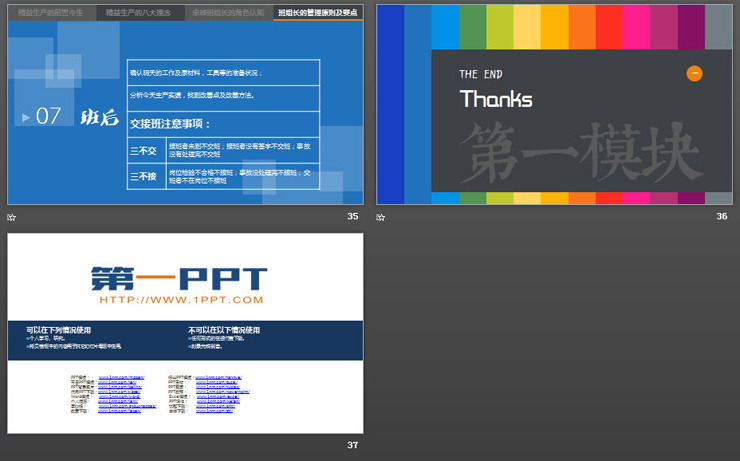Click the 不可以在以下情况使用 heading

pyautogui.click(x=224, y=330)
